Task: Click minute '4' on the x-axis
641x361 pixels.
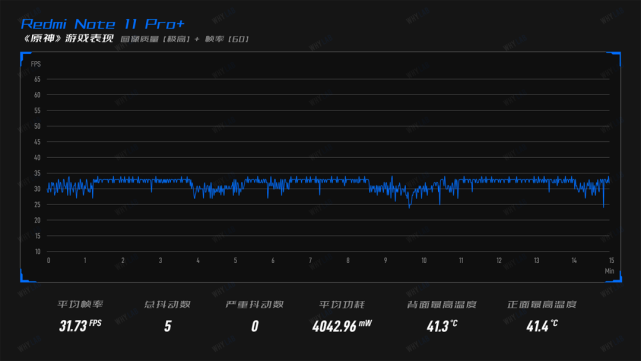Action: (x=198, y=260)
